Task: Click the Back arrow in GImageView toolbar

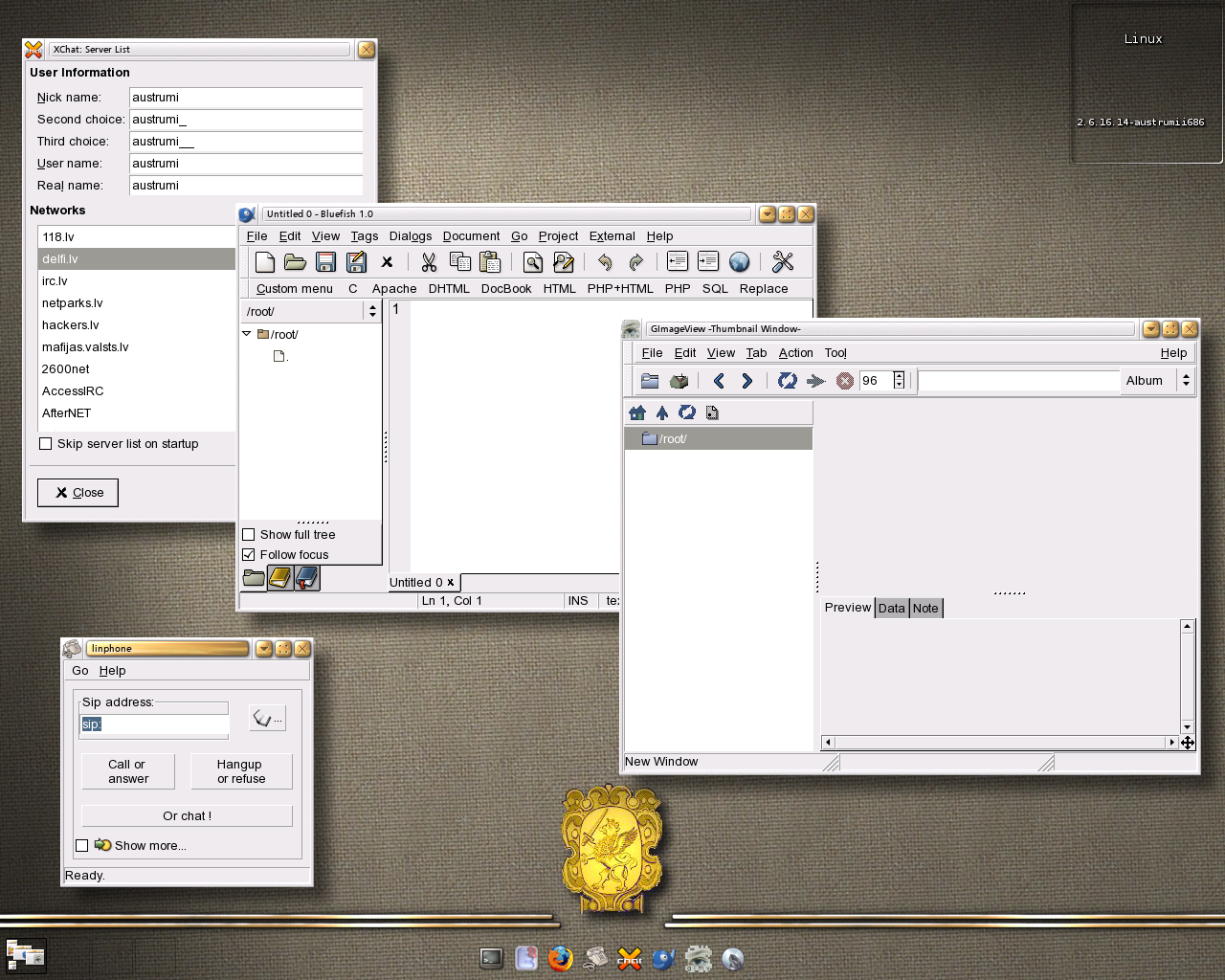Action: 719,381
